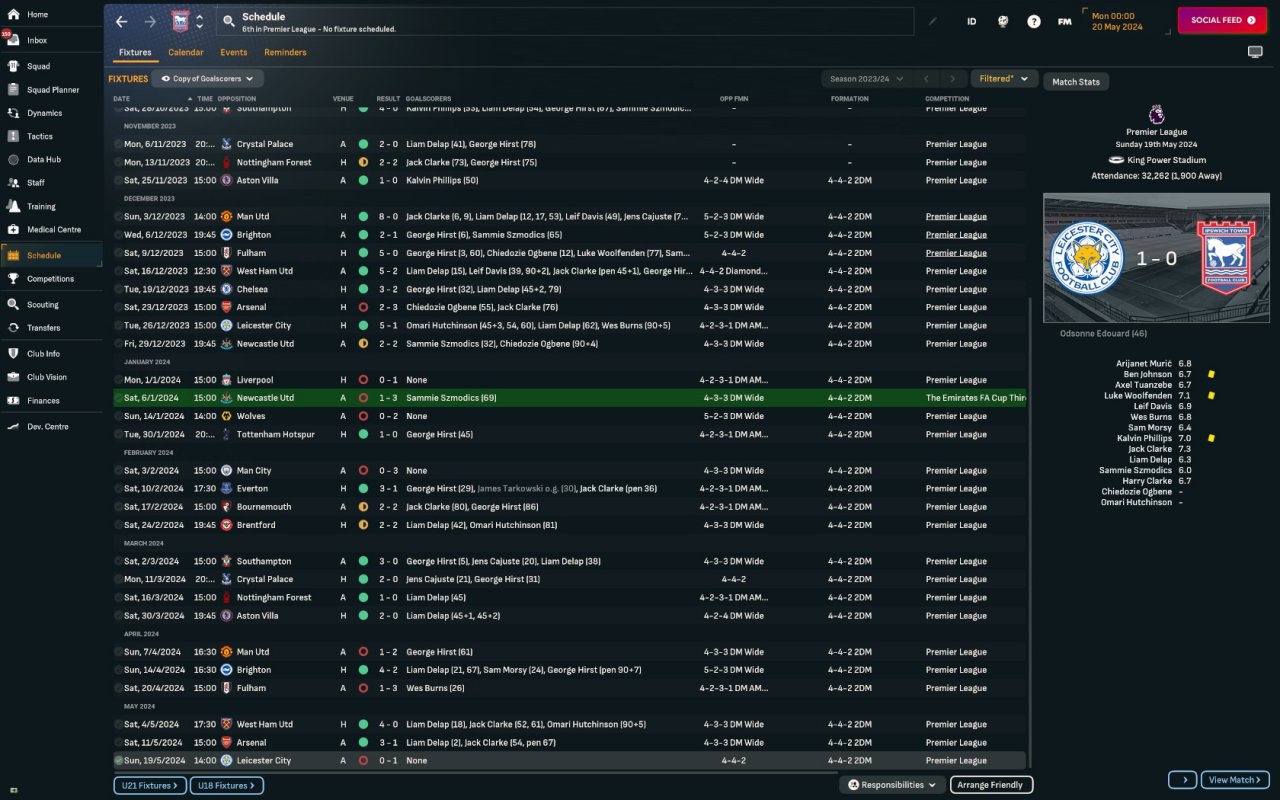Screen dimensions: 1280x800
Task: Open the Medical Centre
Action: pos(51,229)
